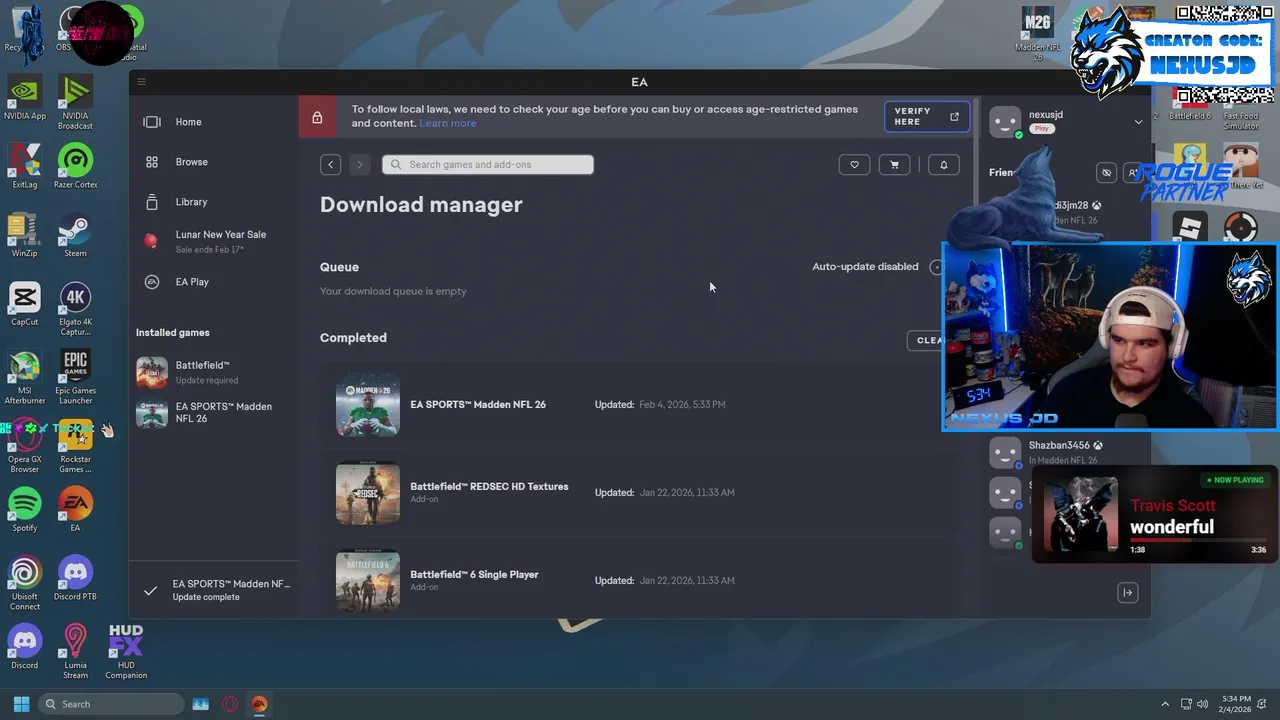This screenshot has height=720, width=1280.
Task: Open the shopping cart icon
Action: (x=894, y=165)
